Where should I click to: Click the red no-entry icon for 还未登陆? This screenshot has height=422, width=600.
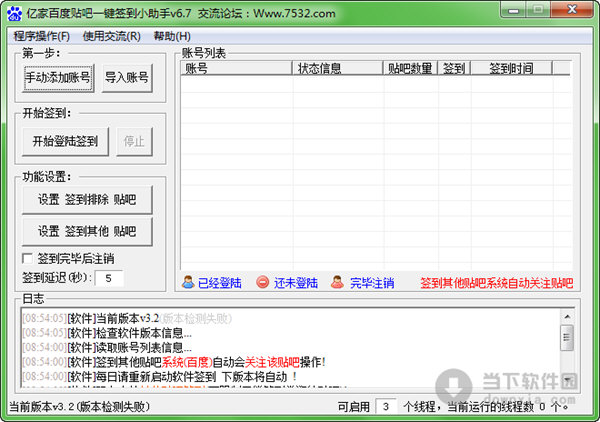tap(262, 282)
